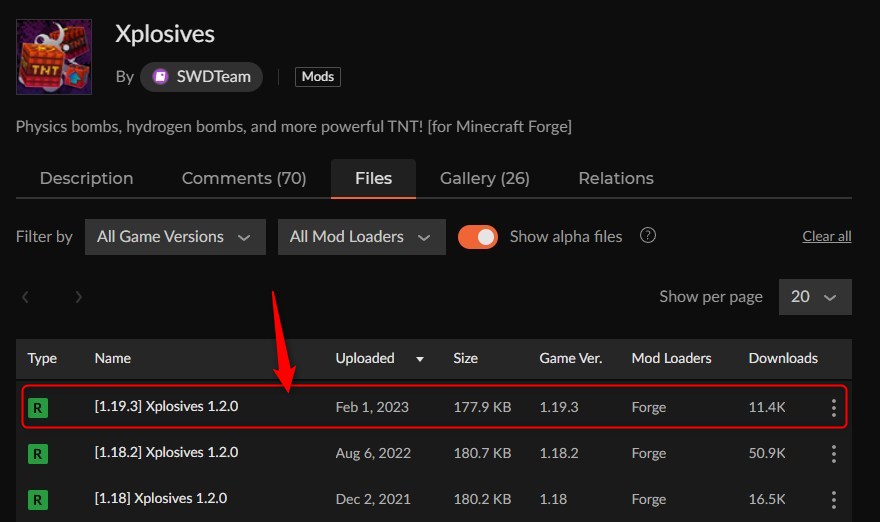Click the Feb 1, 2023 upload date
The image size is (880, 522).
(372, 407)
